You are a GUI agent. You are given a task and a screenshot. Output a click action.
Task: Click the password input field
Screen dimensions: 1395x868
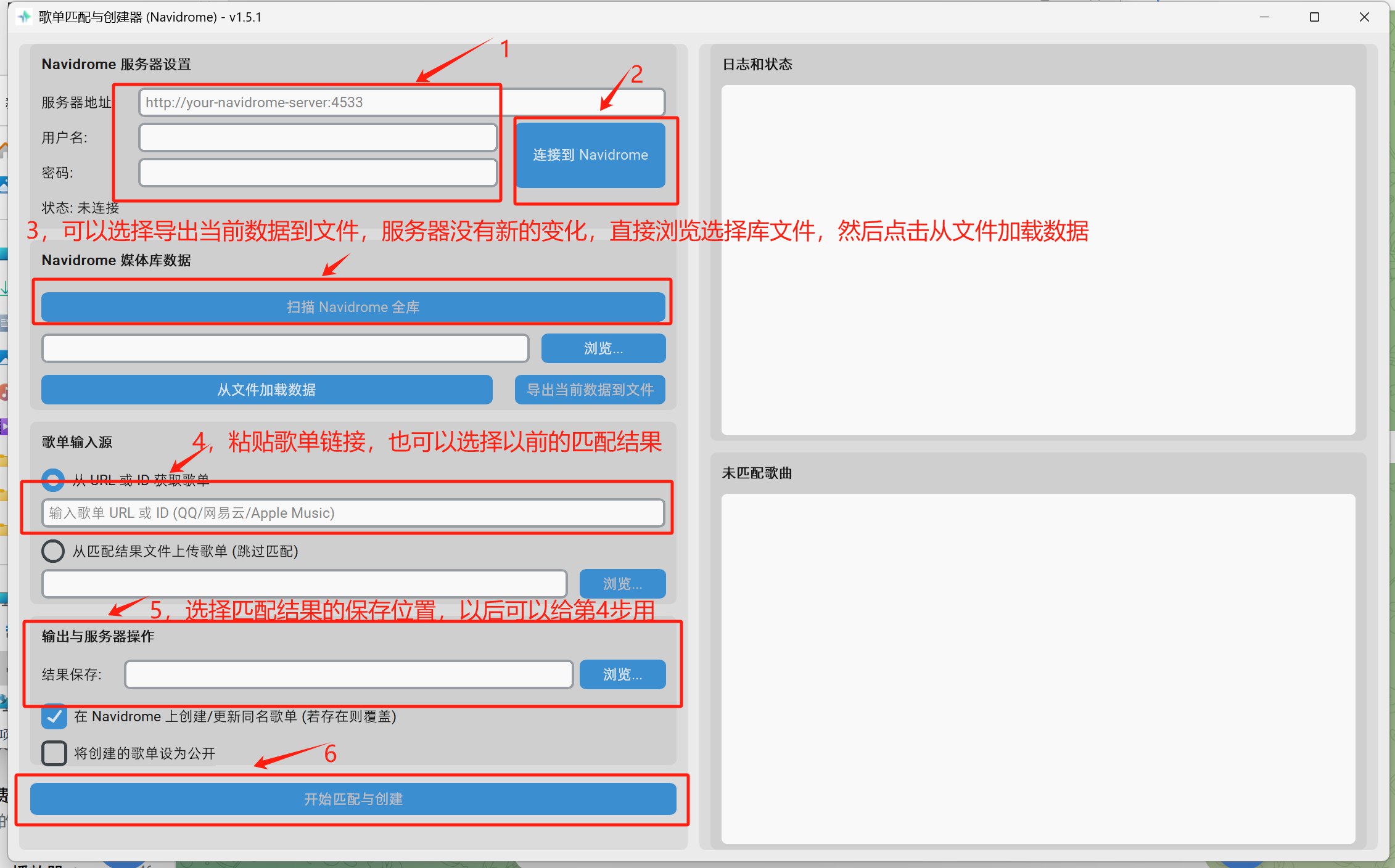click(318, 173)
